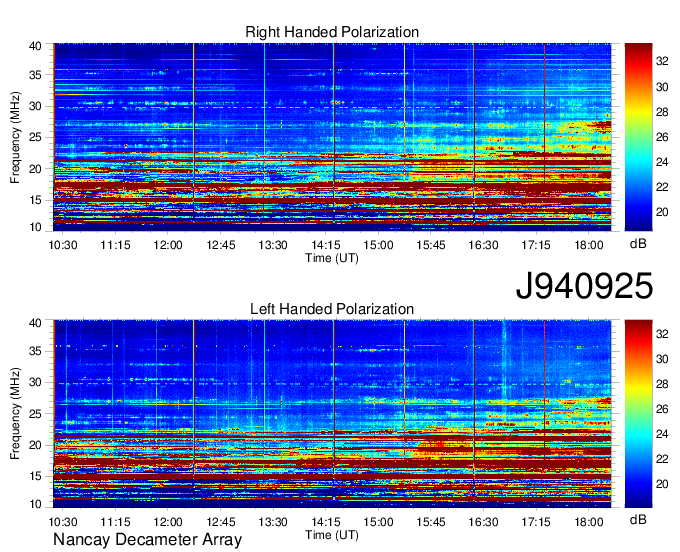Click "Time (UT)" label under Right Handed plot
Viewport: 680px width, 552px height.
pyautogui.click(x=332, y=258)
